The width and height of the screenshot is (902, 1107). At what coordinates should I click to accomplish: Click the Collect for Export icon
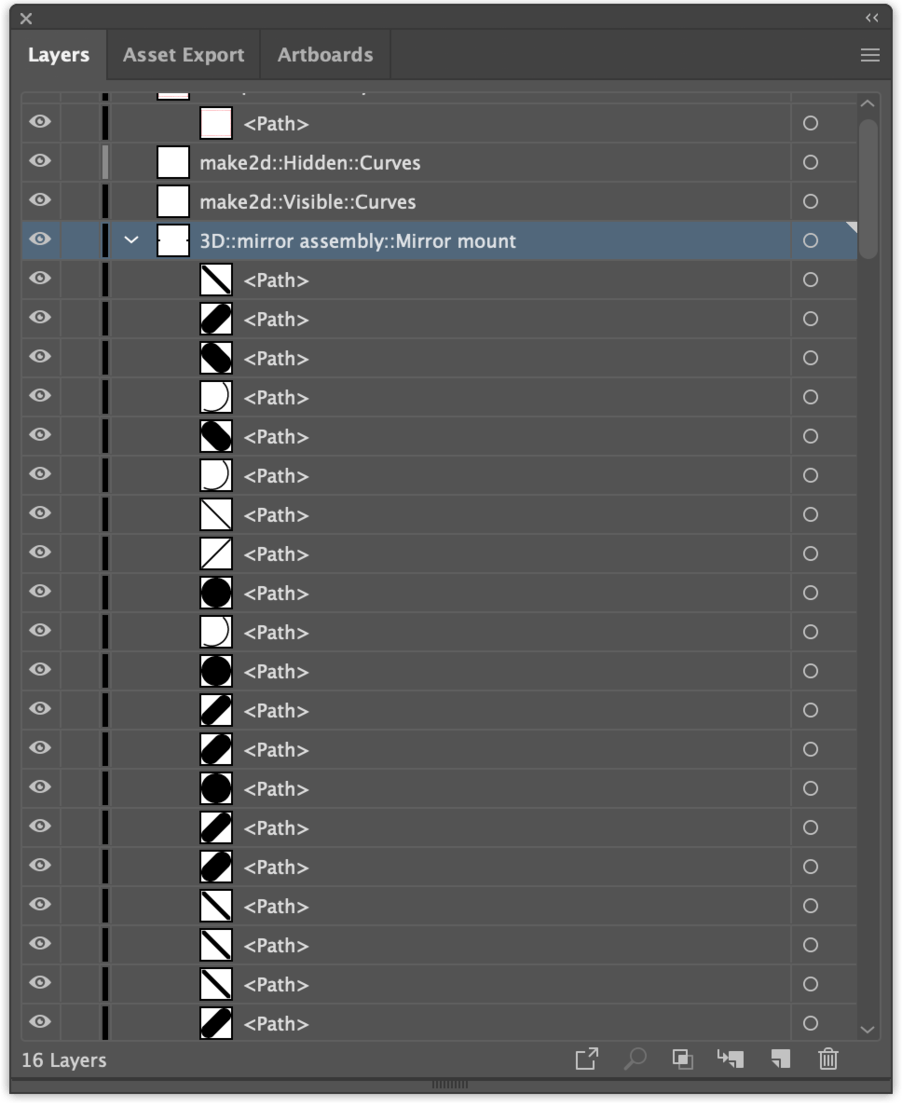[587, 1059]
